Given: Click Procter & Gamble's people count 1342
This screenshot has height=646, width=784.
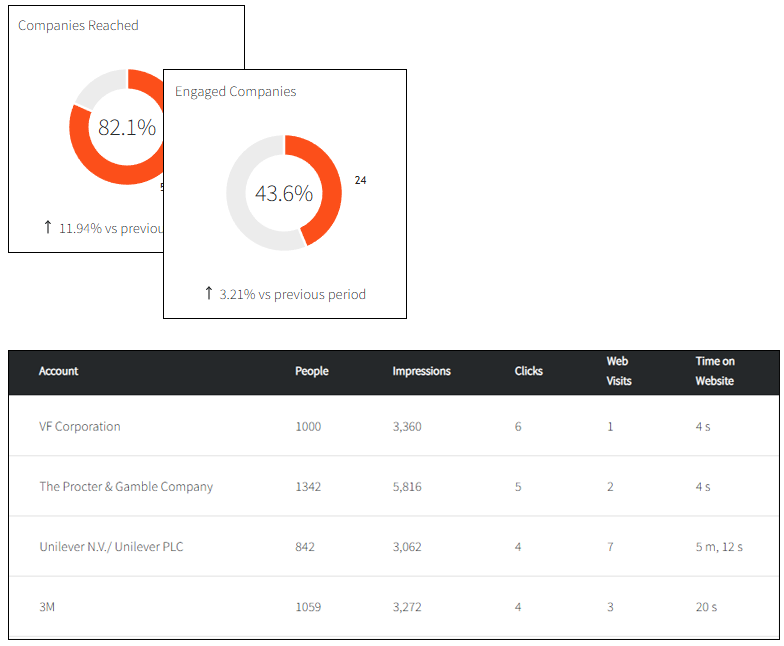Looking at the screenshot, I should (x=308, y=486).
